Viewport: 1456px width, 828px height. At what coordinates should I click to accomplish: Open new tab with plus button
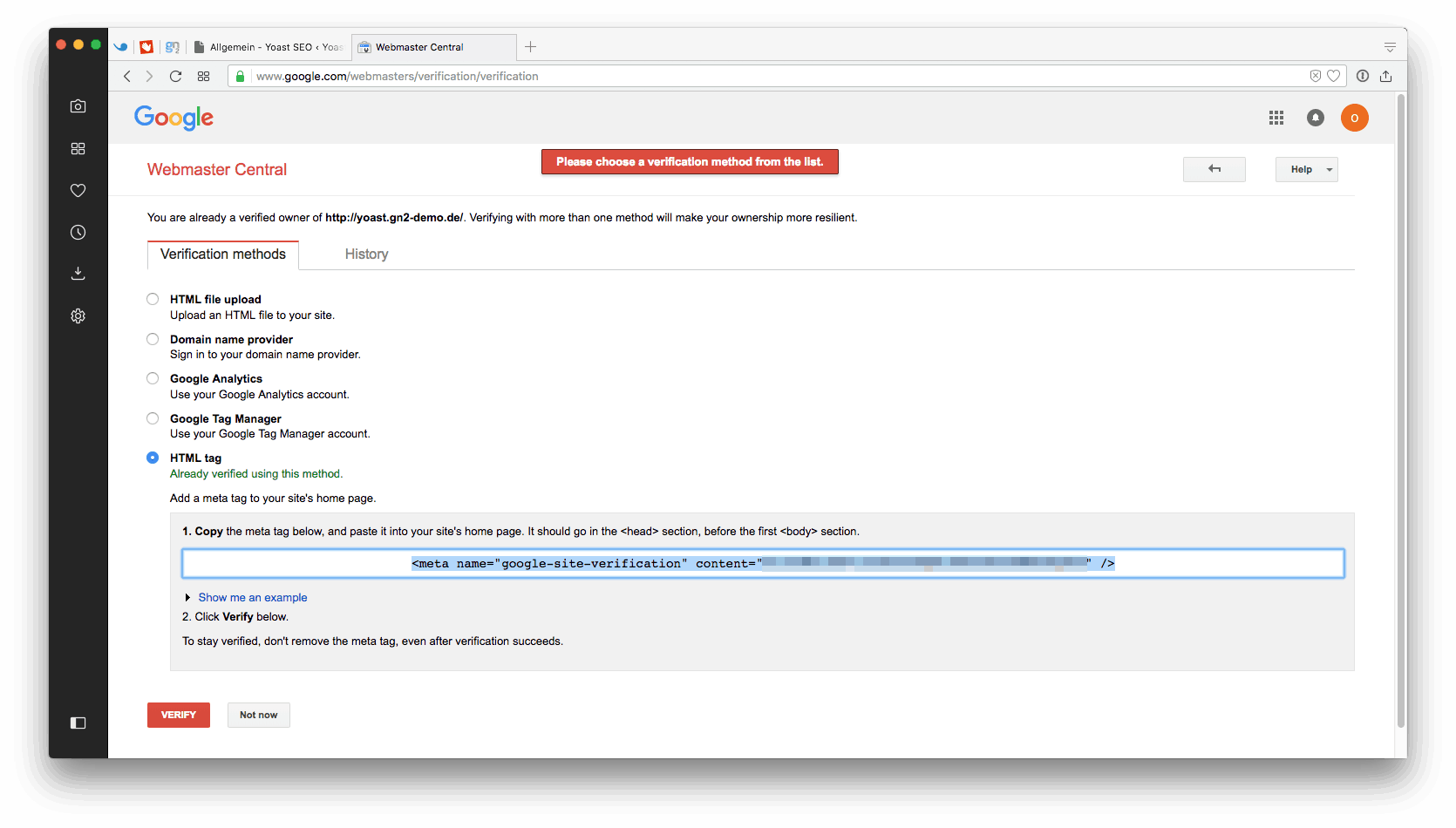point(530,47)
